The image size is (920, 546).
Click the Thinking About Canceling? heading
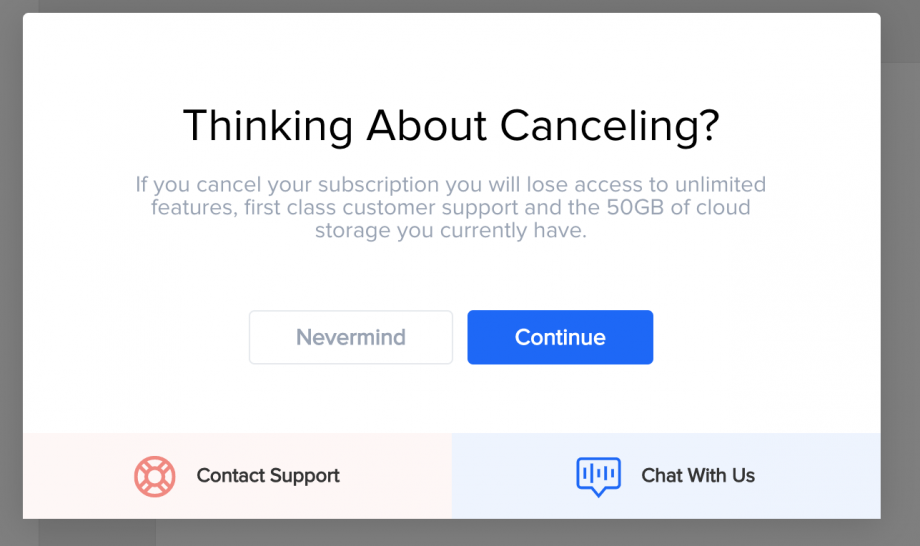click(x=451, y=127)
